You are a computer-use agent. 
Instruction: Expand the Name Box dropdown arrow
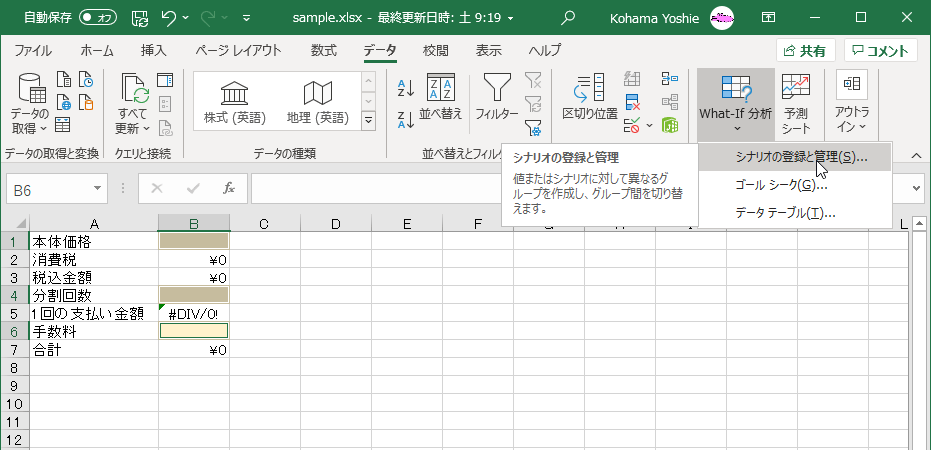[98, 187]
